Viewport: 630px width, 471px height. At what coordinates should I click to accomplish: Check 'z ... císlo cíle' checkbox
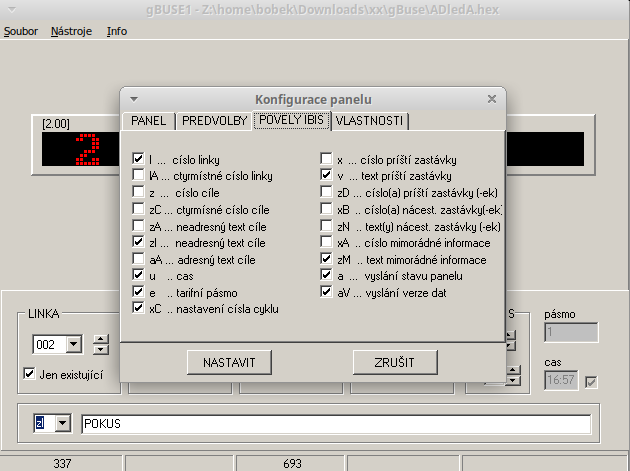click(138, 192)
